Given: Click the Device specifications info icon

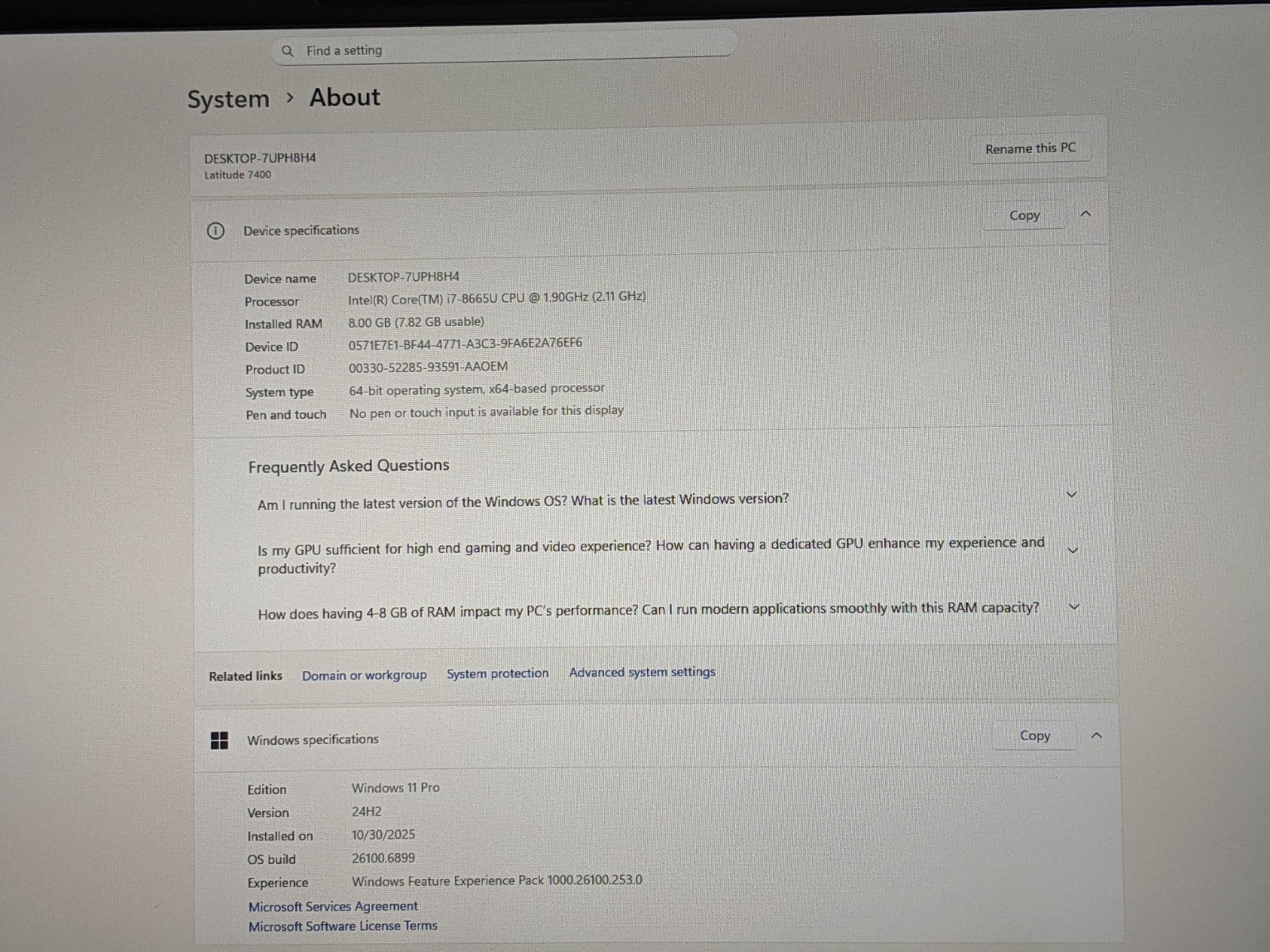Looking at the screenshot, I should [215, 231].
